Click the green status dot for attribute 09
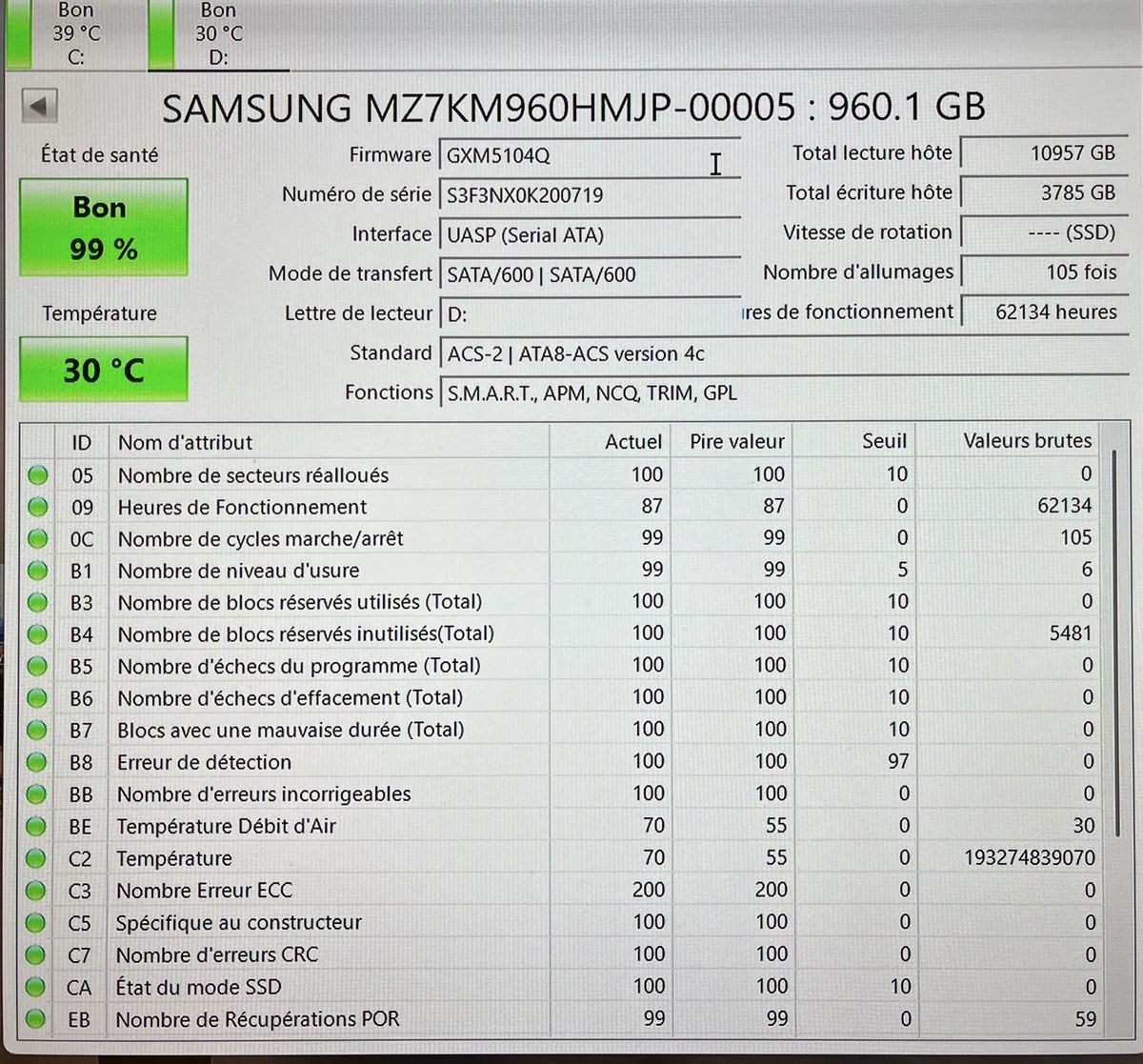Image resolution: width=1143 pixels, height=1064 pixels. point(38,507)
